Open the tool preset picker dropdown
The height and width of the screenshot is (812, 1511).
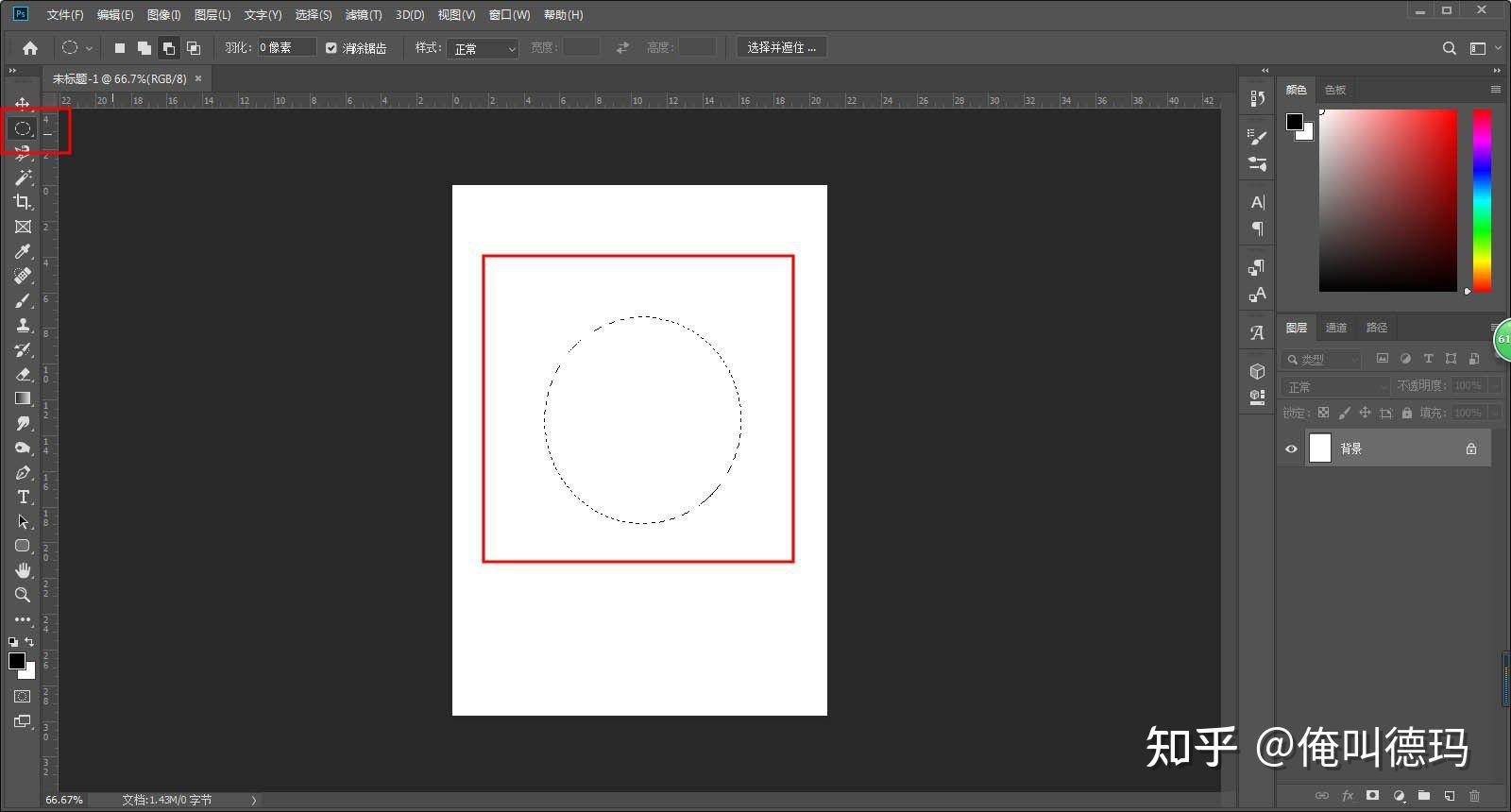(90, 48)
